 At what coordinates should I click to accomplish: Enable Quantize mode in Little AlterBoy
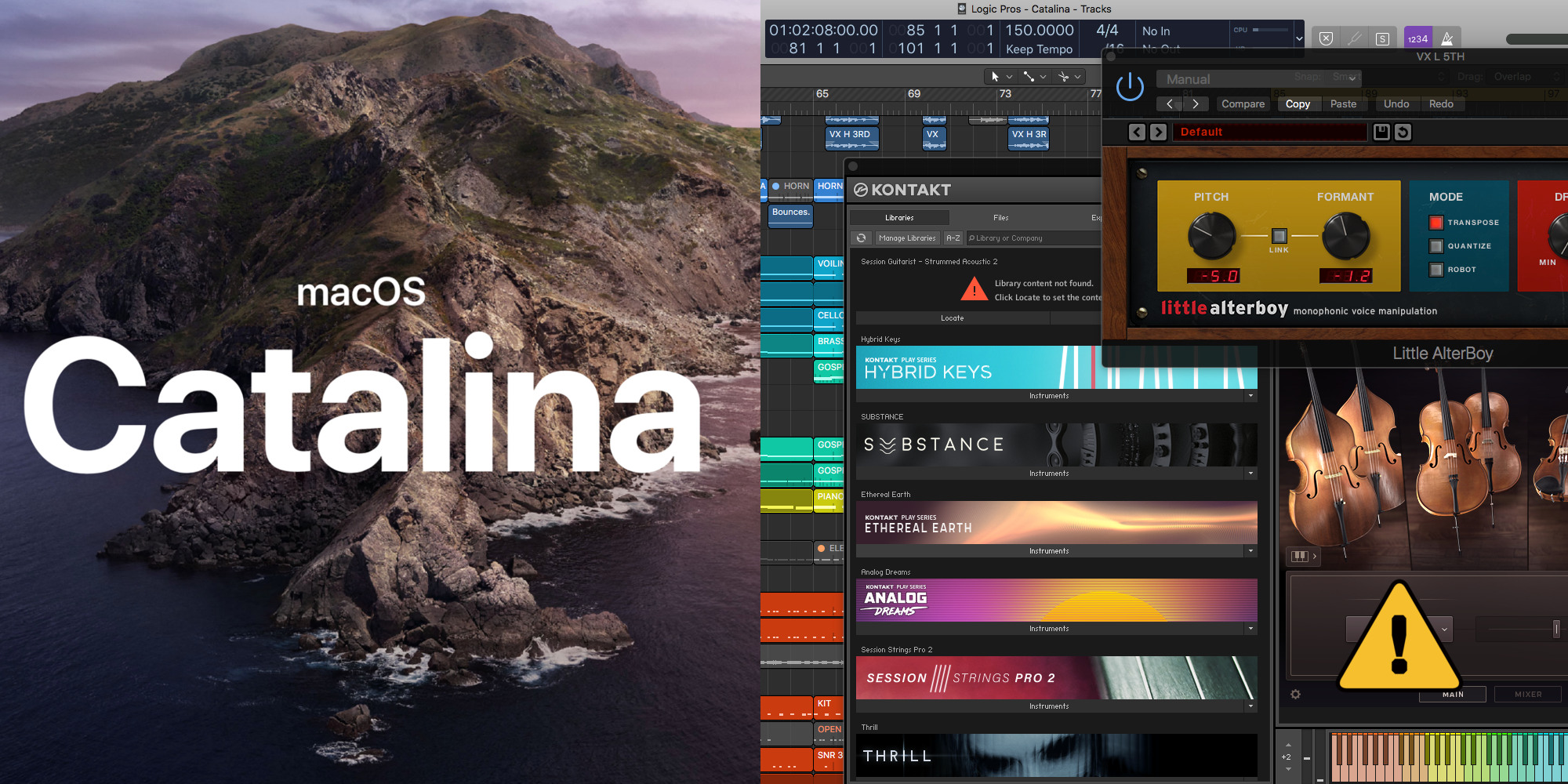(x=1436, y=246)
